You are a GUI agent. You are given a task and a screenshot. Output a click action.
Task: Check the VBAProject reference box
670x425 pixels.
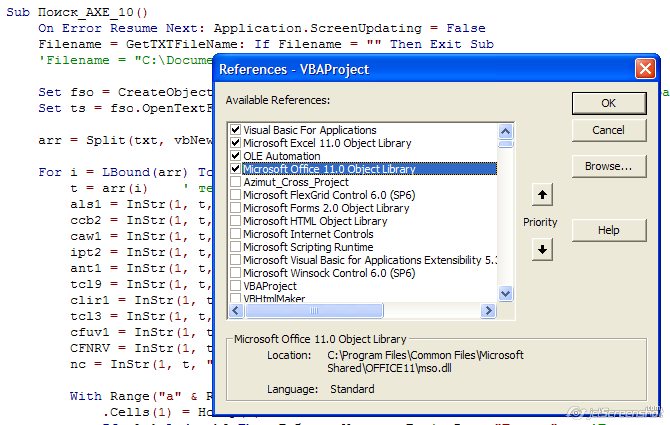pos(235,286)
